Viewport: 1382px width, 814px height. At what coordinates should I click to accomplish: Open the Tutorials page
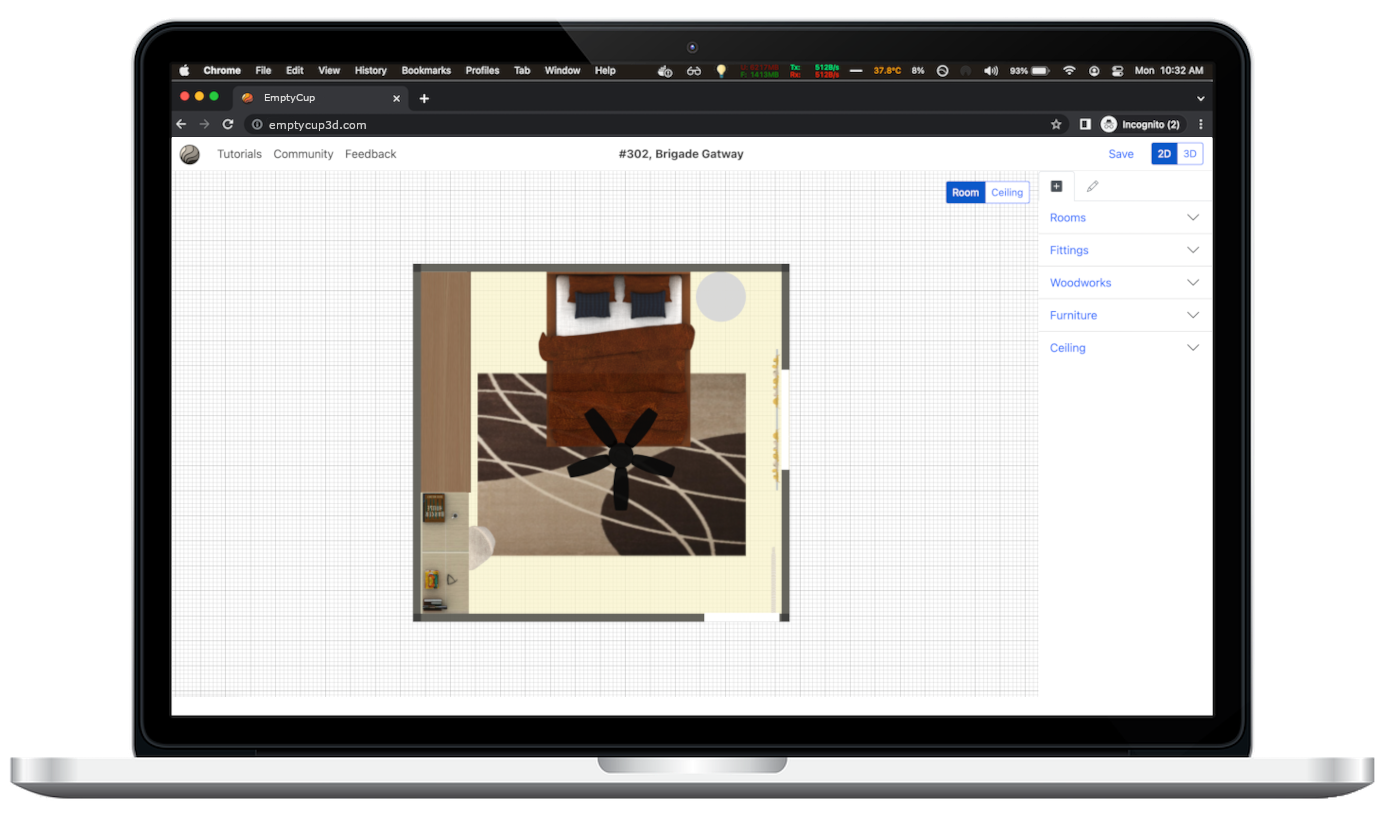239,154
